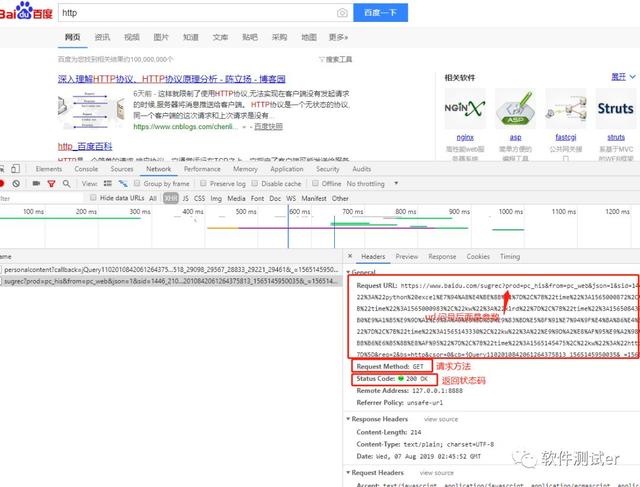
Task: Switch to the Response detail tab
Action: pos(442,256)
